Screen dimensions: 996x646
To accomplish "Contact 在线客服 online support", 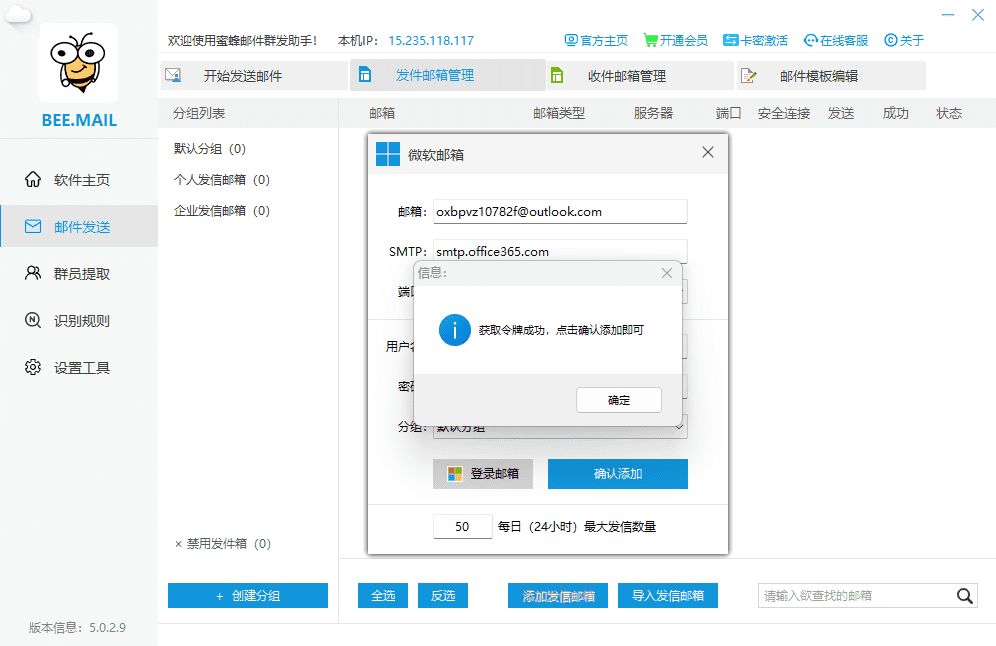I will tap(835, 41).
